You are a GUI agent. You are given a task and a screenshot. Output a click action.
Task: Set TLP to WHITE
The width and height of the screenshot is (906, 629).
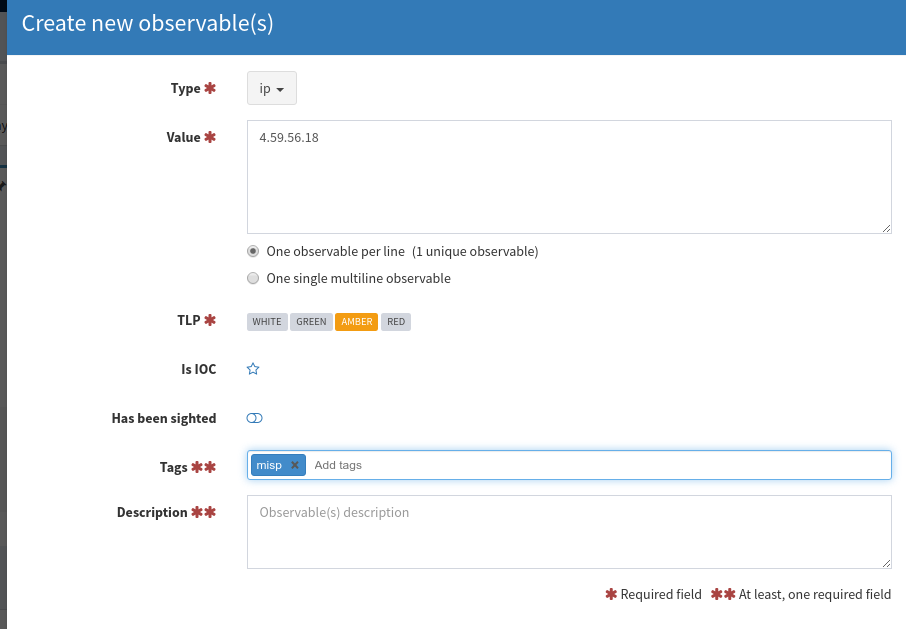pyautogui.click(x=266, y=321)
